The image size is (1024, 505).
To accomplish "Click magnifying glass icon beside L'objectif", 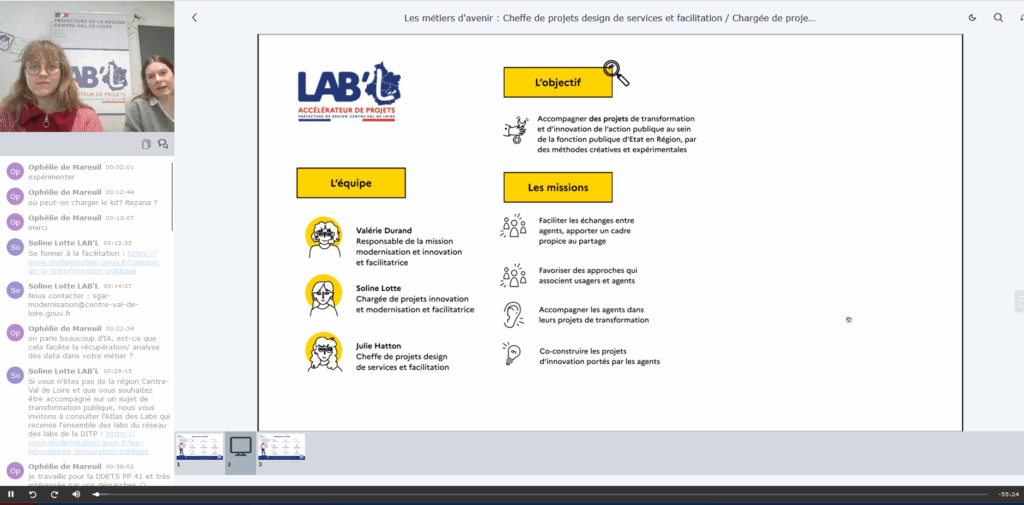I will 616,73.
